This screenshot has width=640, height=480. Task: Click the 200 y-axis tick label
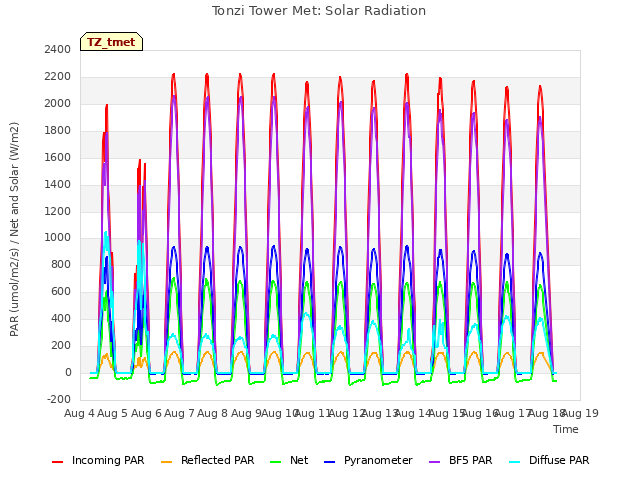(61, 345)
